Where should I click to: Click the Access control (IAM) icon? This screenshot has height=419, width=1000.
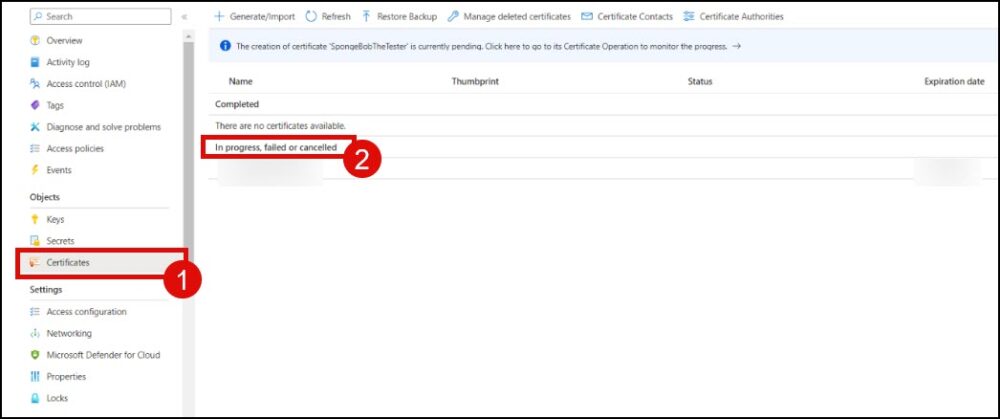[x=35, y=84]
